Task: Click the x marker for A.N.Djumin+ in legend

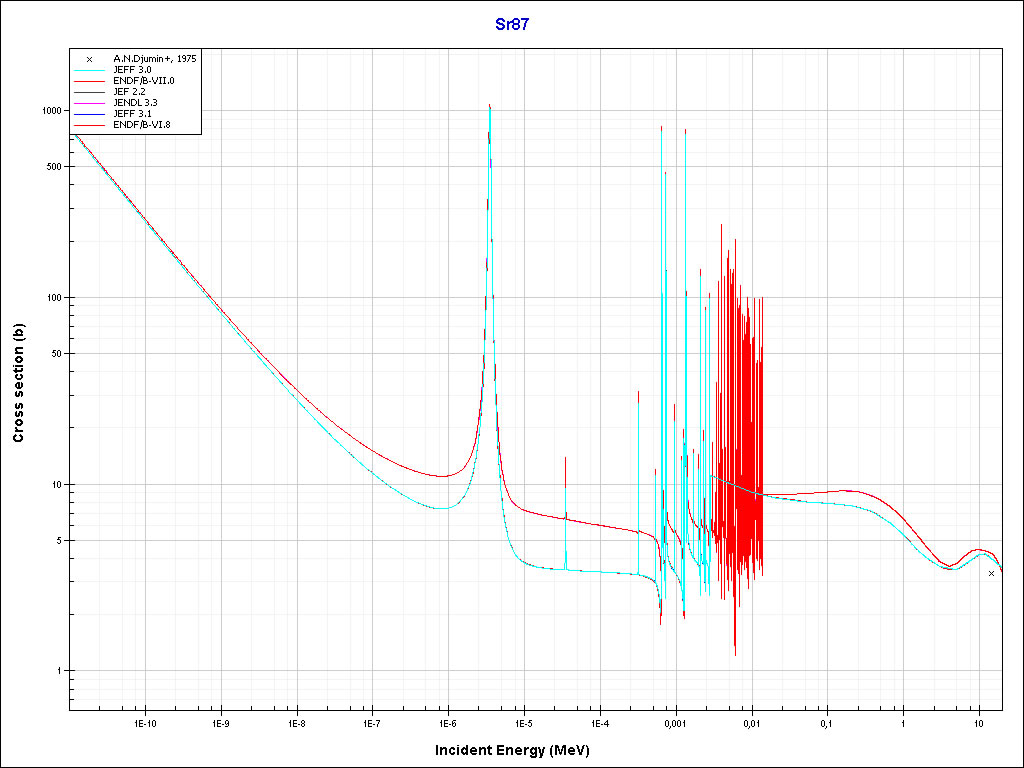Action: (x=90, y=59)
